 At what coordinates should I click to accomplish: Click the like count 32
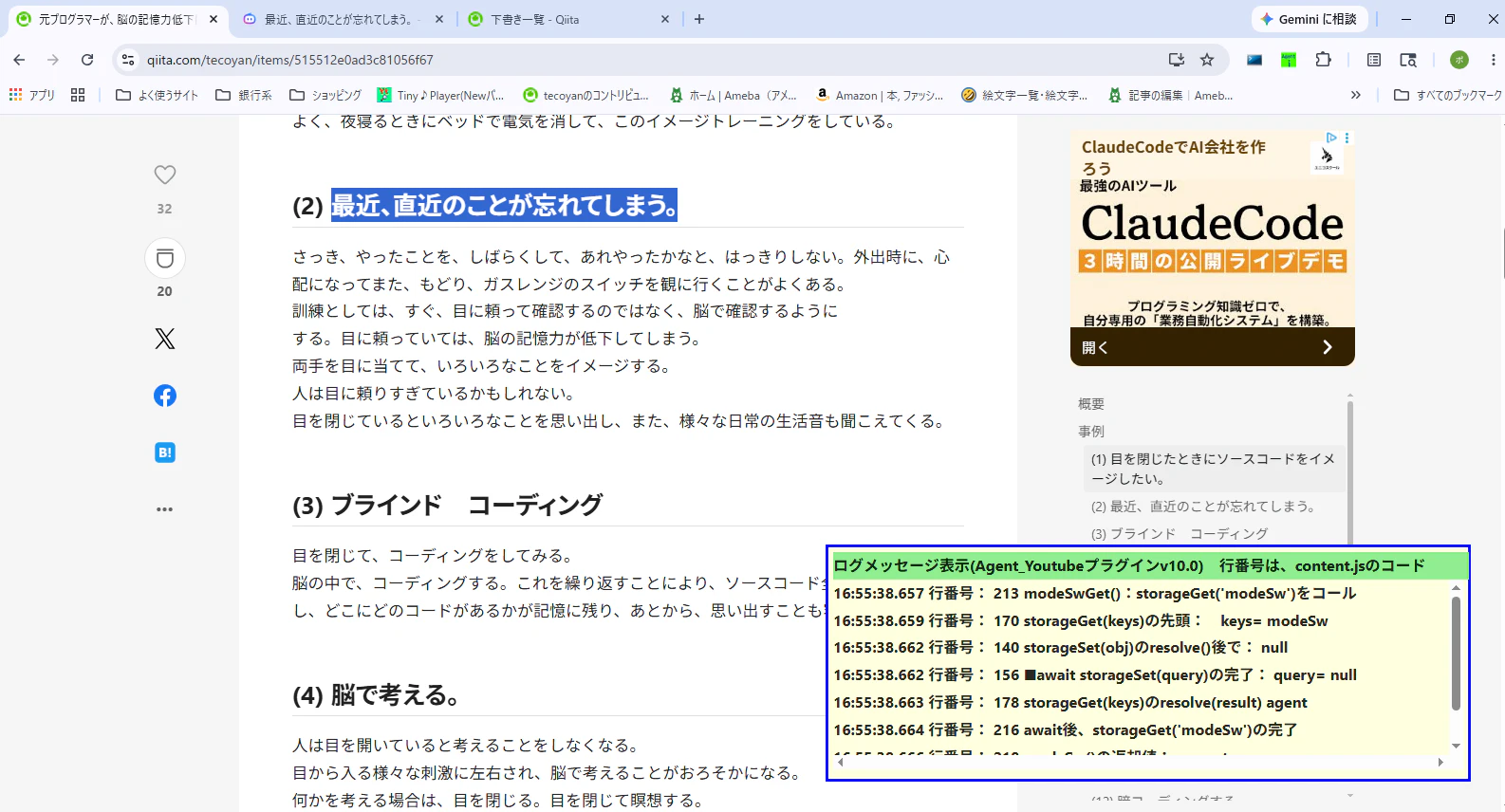pyautogui.click(x=165, y=209)
